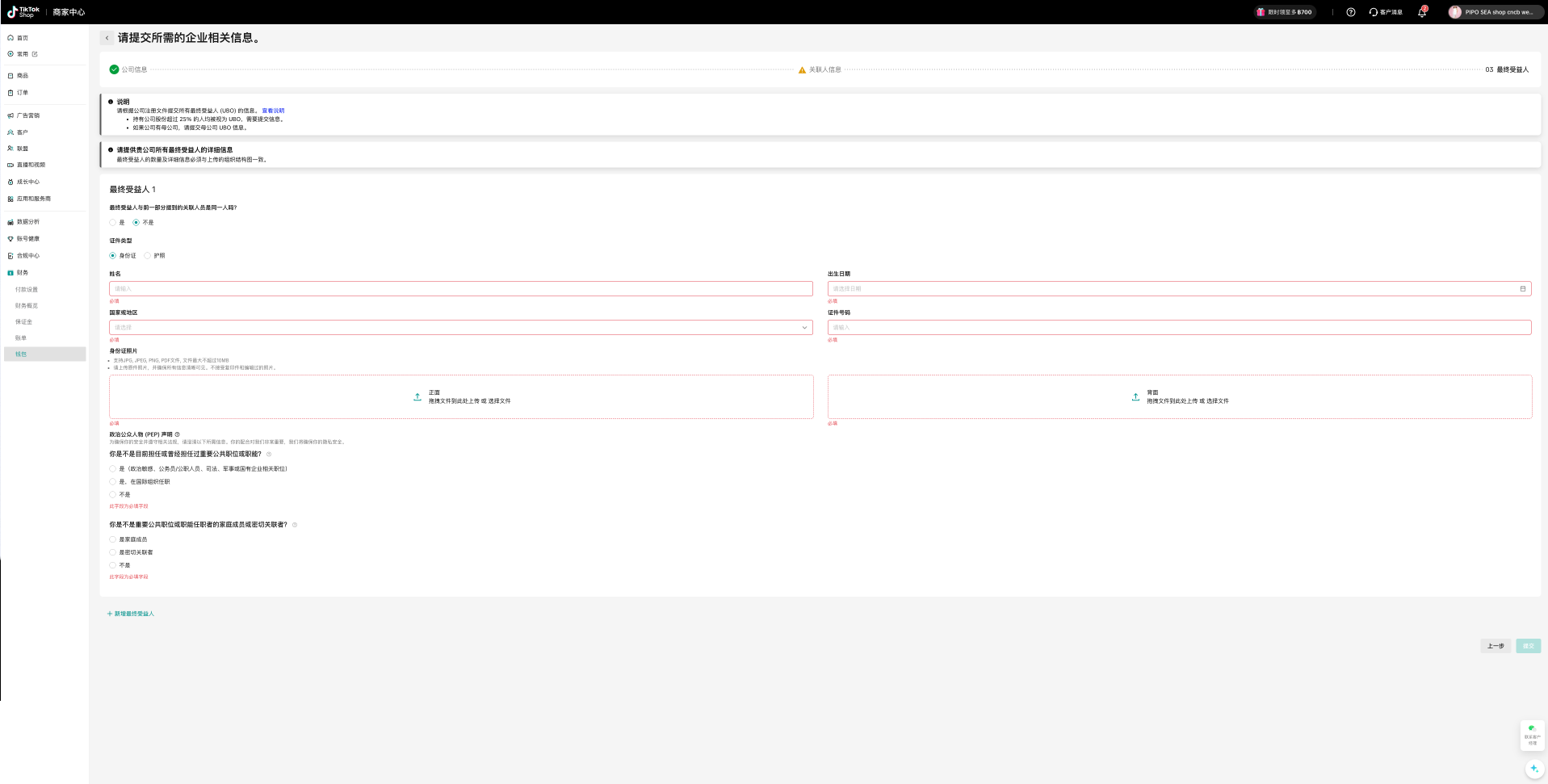The height and width of the screenshot is (784, 1548).
Task: Open the calendar icon in 出生日期 field
Action: (x=1522, y=289)
